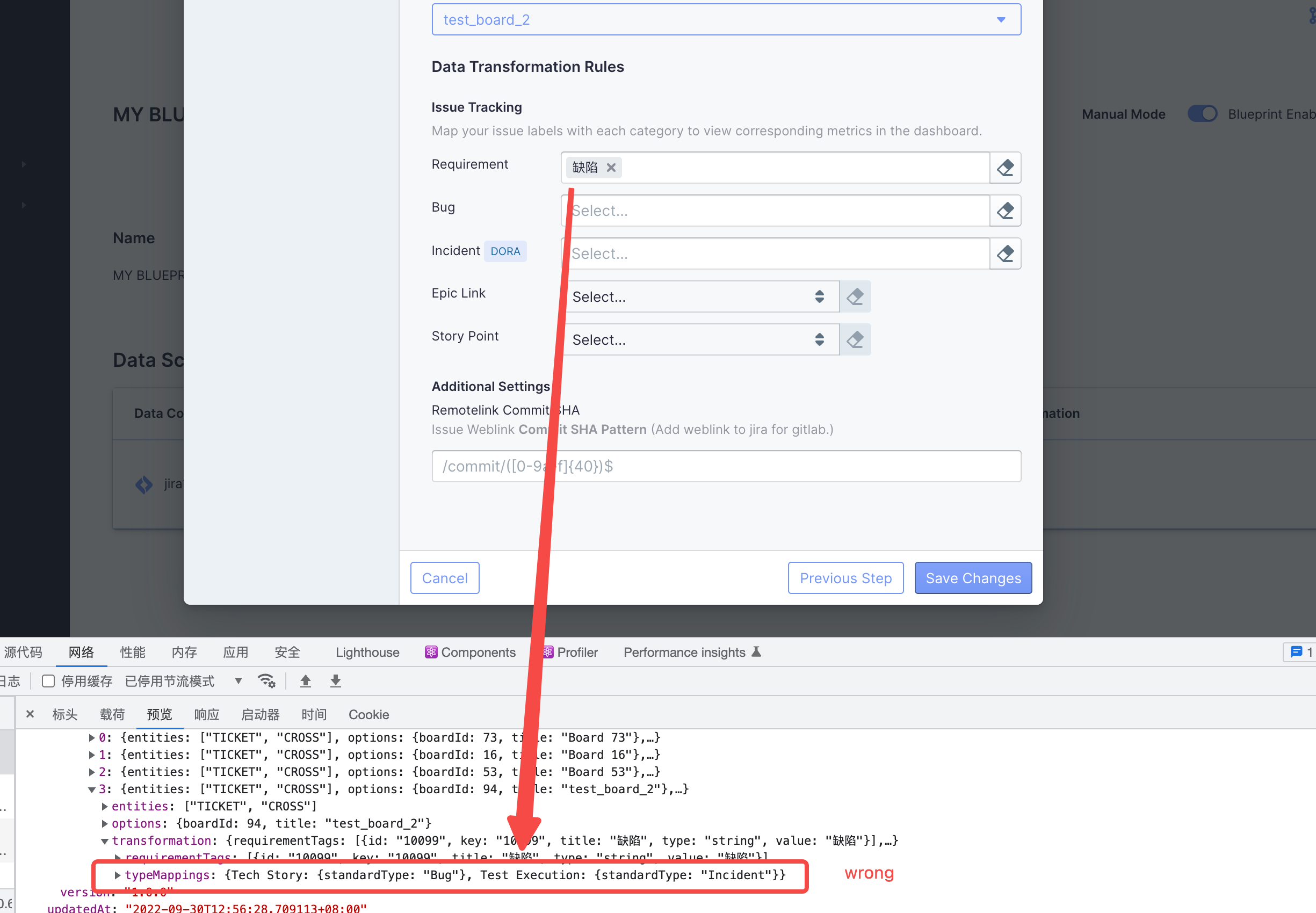The image size is (1316, 913).
Task: Click the import HAR upload arrow icon
Action: point(306,681)
